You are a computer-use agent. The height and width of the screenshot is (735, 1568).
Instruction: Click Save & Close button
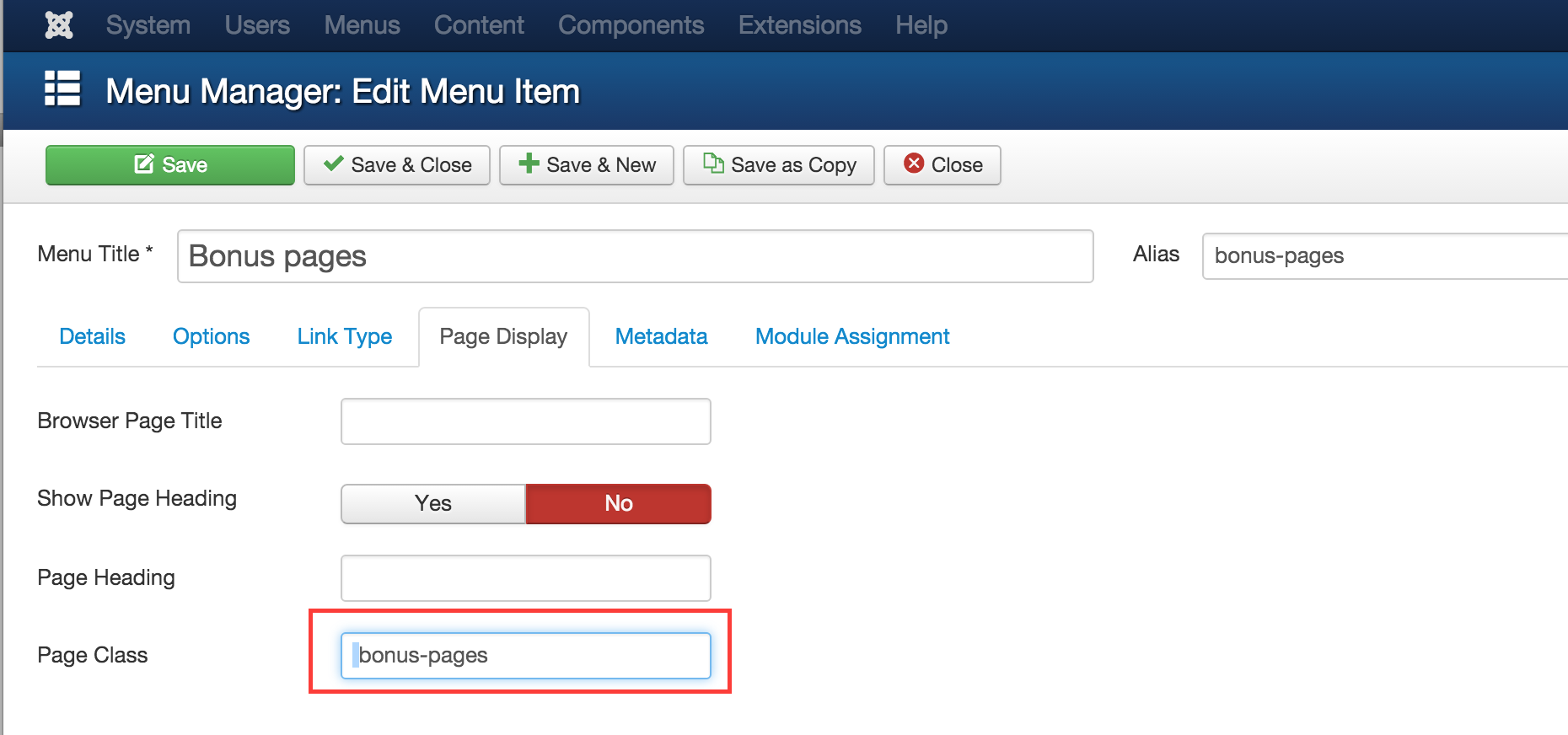click(x=397, y=165)
